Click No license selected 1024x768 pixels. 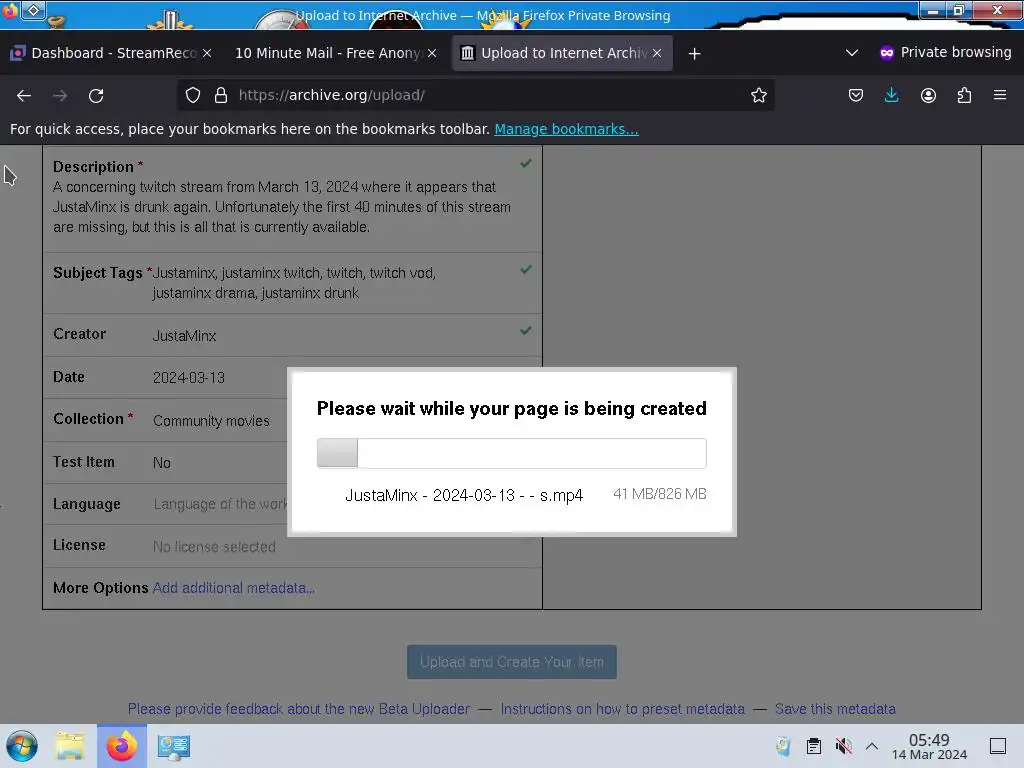(x=214, y=547)
